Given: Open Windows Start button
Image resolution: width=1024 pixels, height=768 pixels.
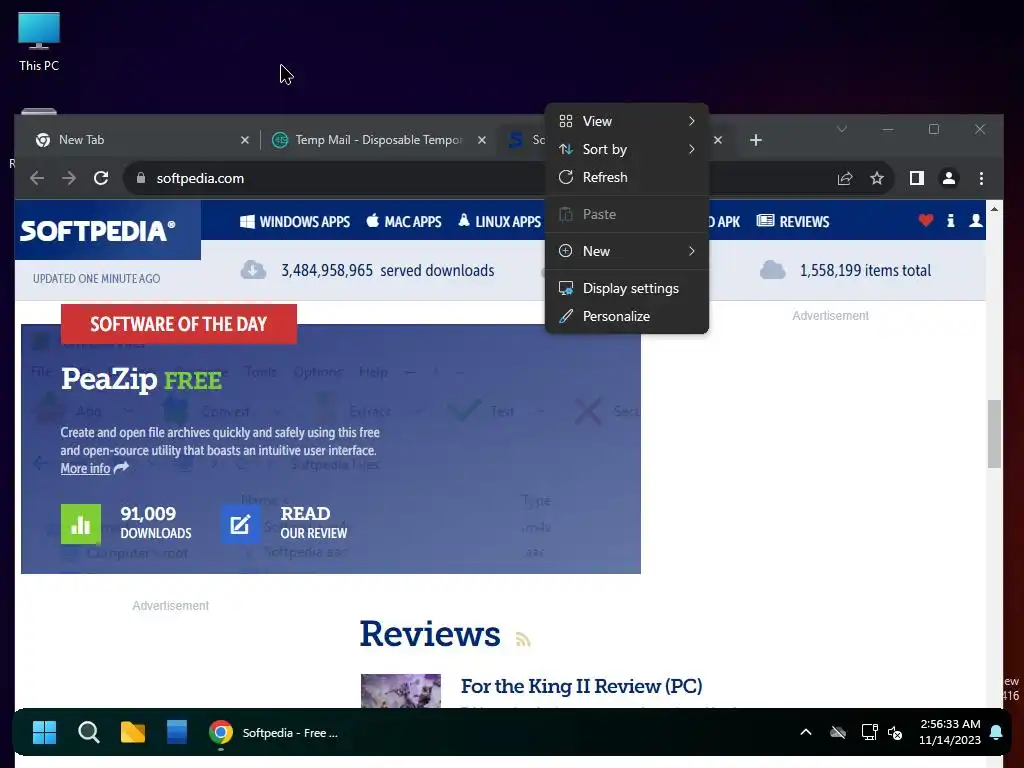Looking at the screenshot, I should pyautogui.click(x=44, y=733).
